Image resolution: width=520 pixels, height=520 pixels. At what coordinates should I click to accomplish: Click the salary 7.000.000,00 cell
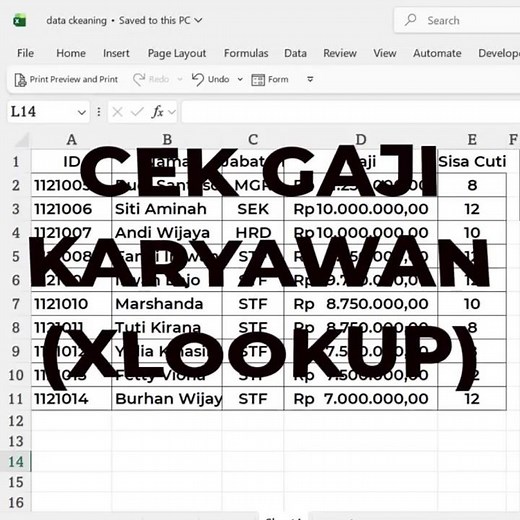(361, 399)
